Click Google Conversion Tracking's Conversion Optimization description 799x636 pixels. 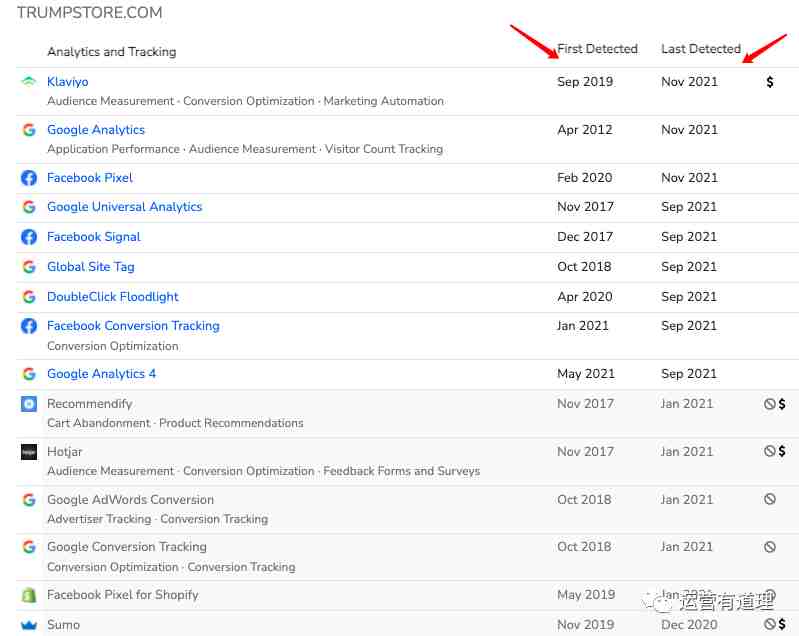pos(113,567)
